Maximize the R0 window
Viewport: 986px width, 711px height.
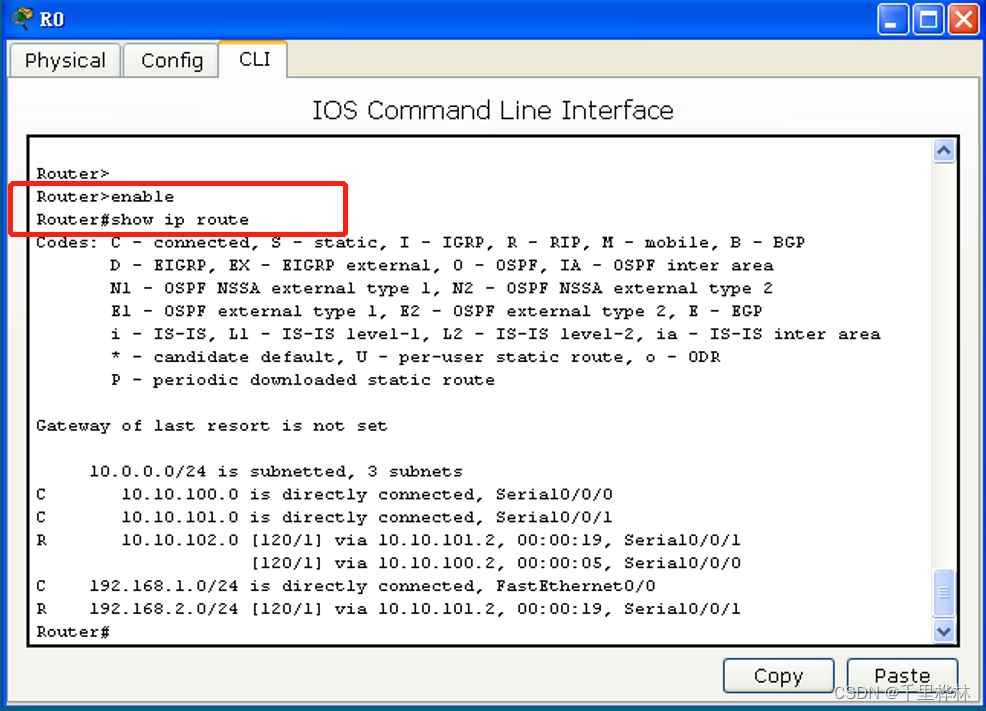pyautogui.click(x=928, y=19)
